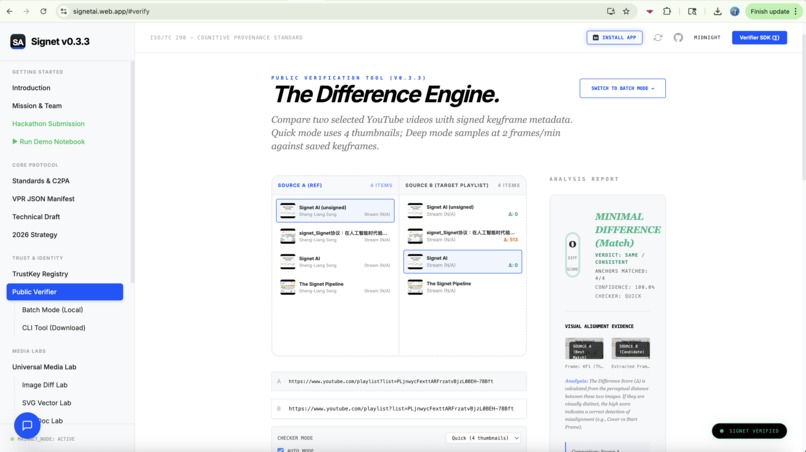Open the GitHub icon link
Screen dimensions: 806x452
(x=678, y=38)
